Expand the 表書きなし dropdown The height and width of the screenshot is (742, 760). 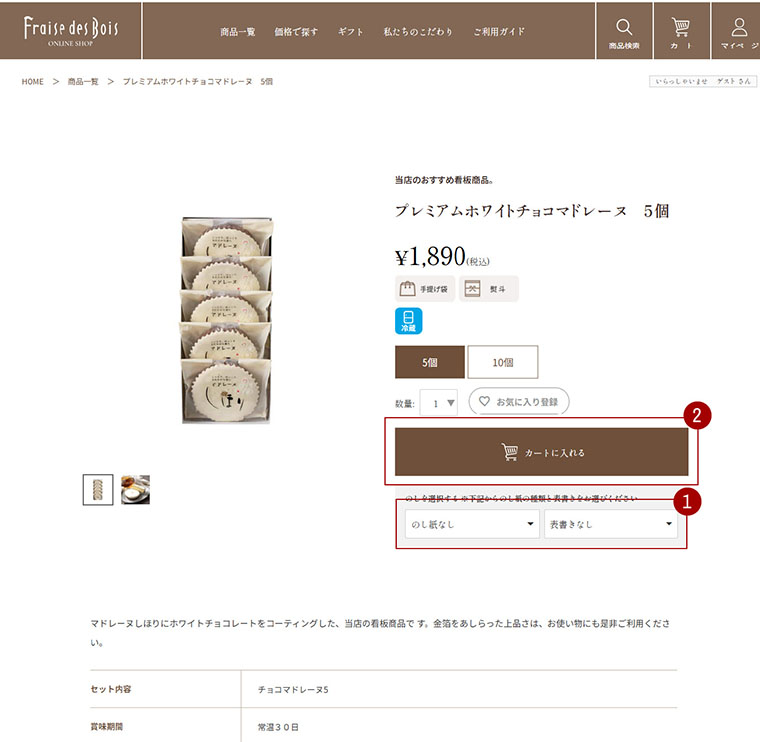(611, 524)
